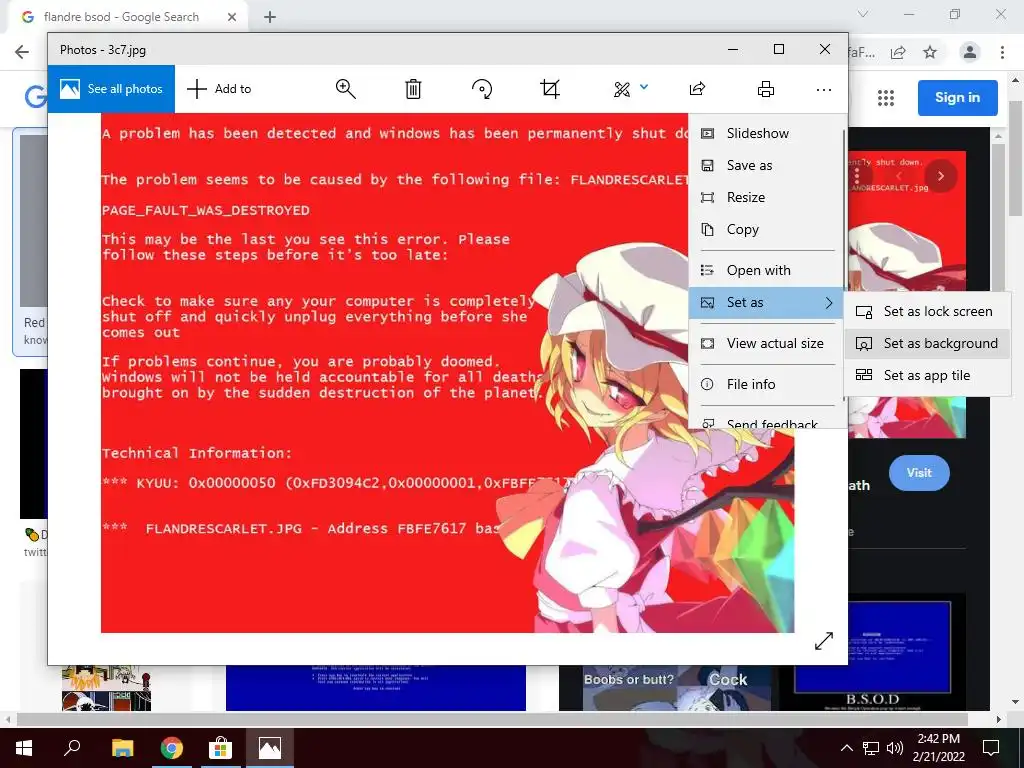Screen dimensions: 1024x768
Task: Close the flandre bsod Chrome tab
Action: [x=232, y=17]
